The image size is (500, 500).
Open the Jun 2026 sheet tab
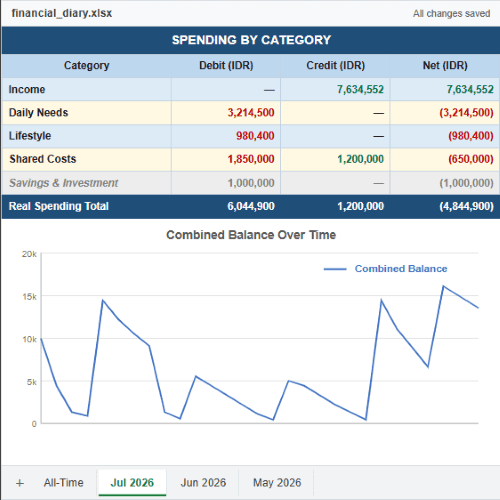tap(203, 483)
